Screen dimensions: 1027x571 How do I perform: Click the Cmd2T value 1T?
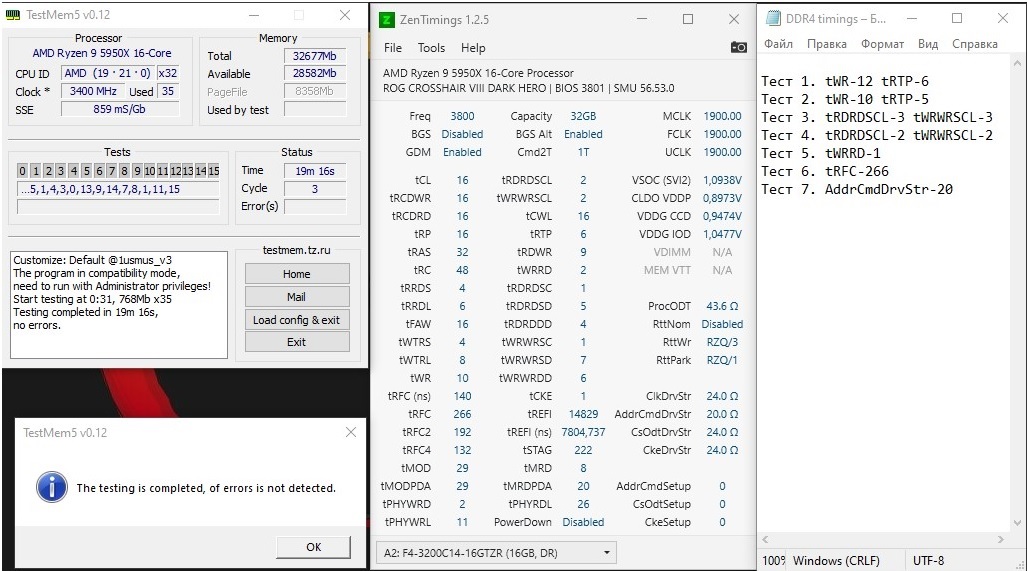(583, 152)
